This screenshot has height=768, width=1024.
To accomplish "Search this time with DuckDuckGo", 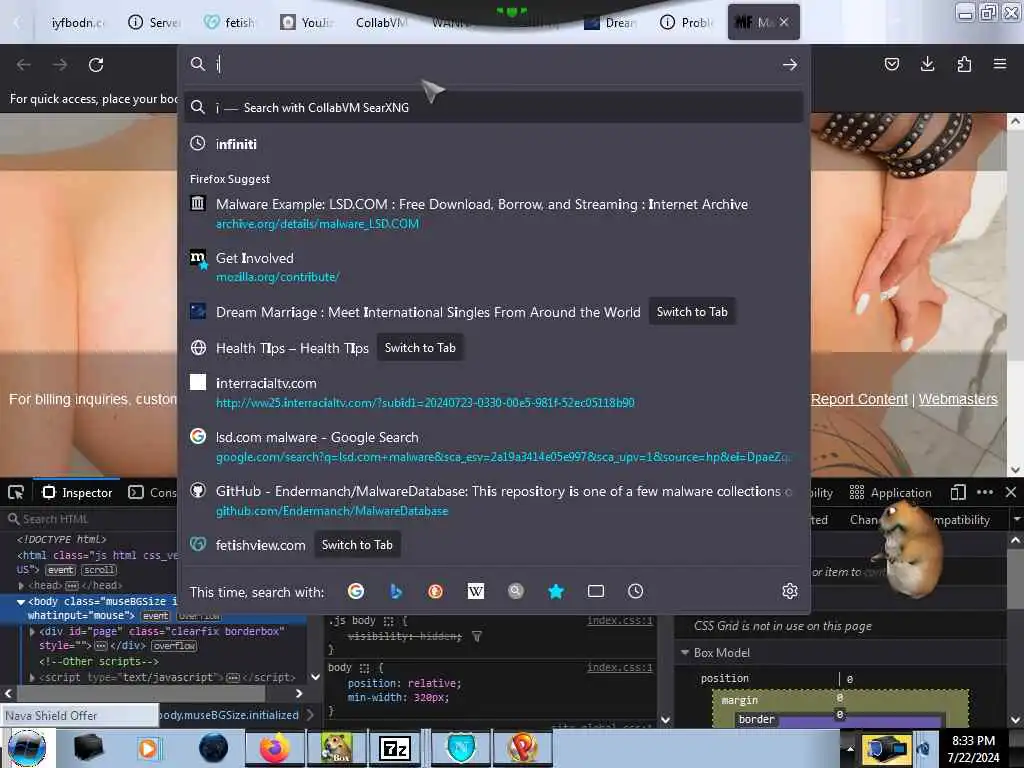I will (436, 592).
